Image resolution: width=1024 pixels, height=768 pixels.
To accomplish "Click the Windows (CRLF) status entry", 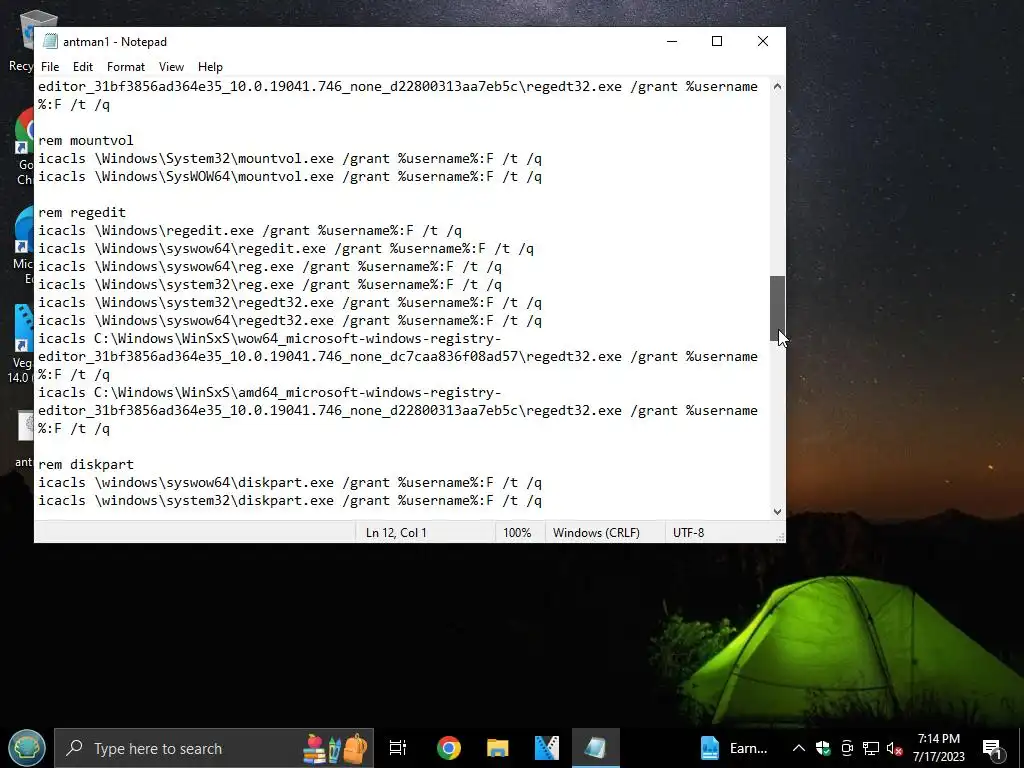I will click(x=596, y=533).
